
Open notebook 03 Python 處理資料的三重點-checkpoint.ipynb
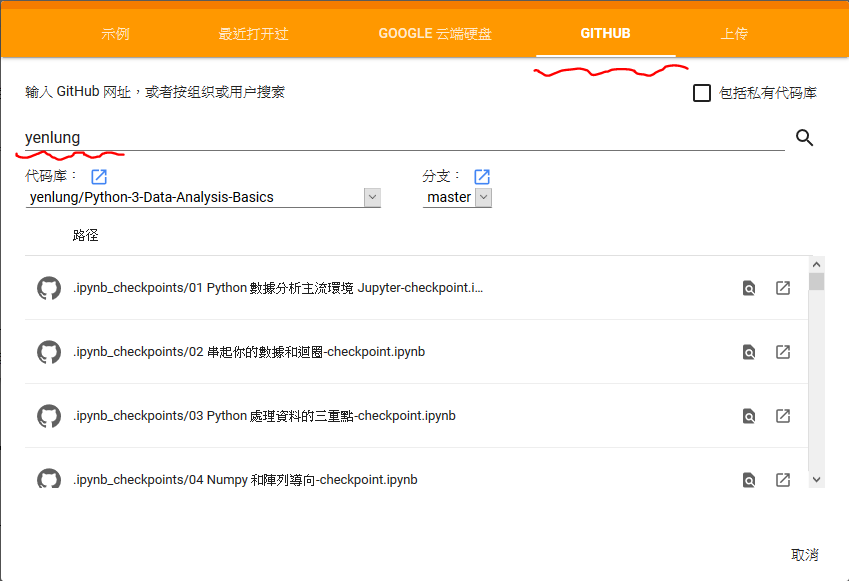pos(264,415)
